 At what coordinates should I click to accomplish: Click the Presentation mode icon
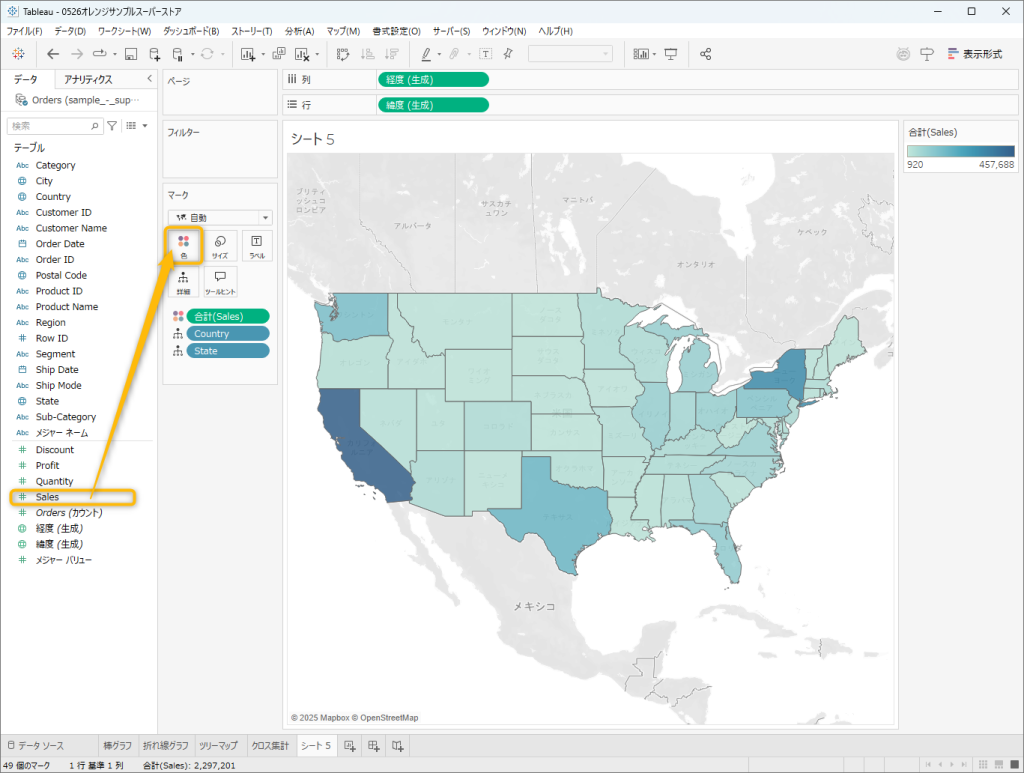tap(671, 54)
